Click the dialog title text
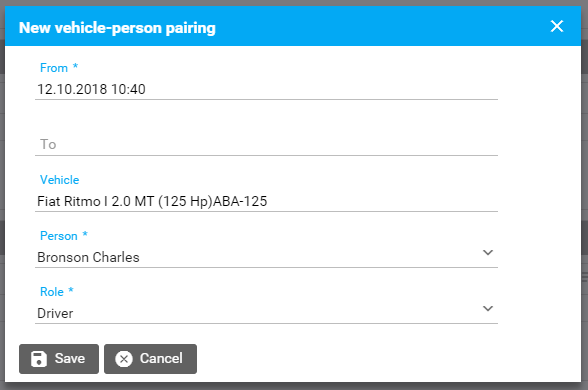 (117, 28)
